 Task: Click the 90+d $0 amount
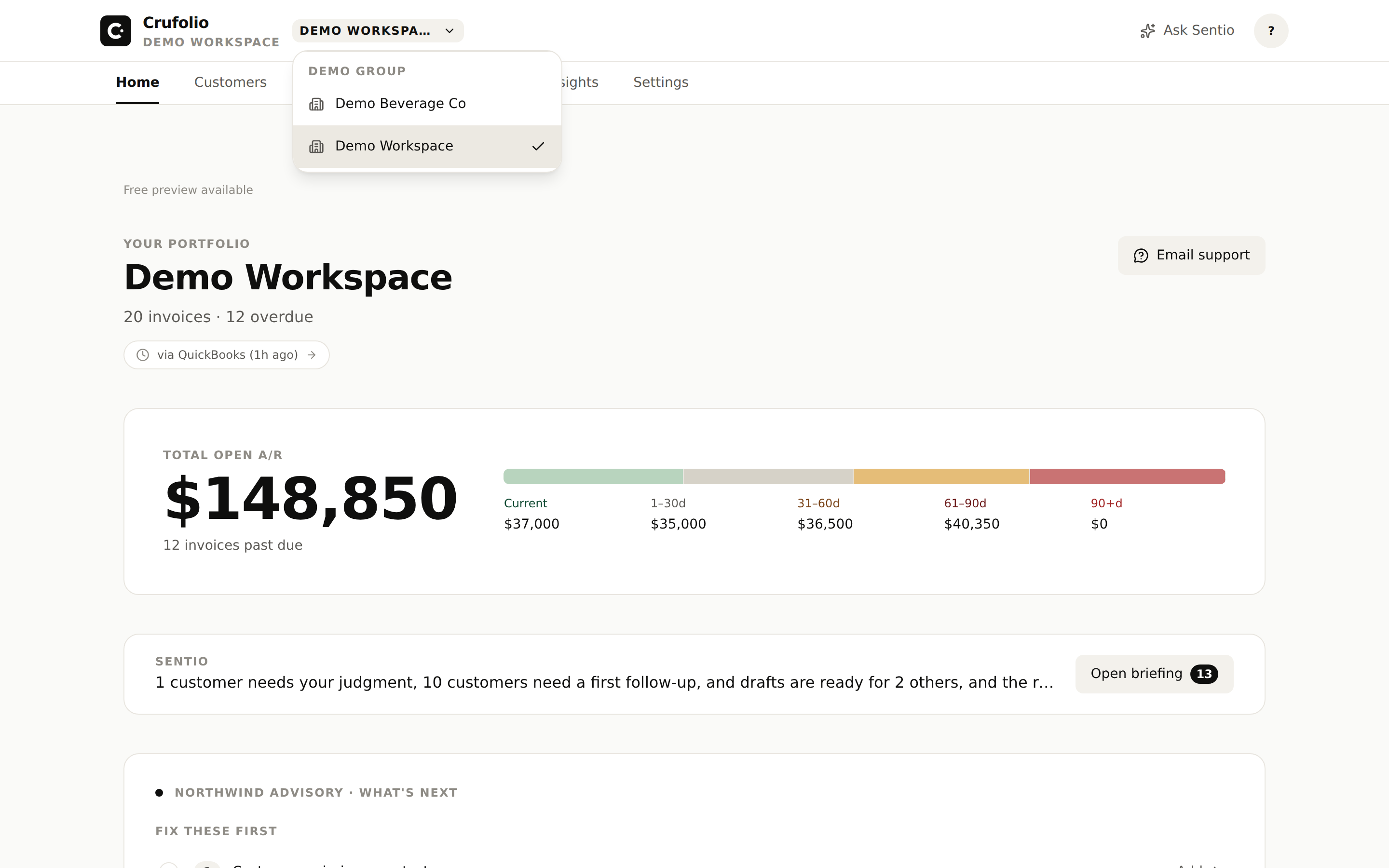[1099, 524]
